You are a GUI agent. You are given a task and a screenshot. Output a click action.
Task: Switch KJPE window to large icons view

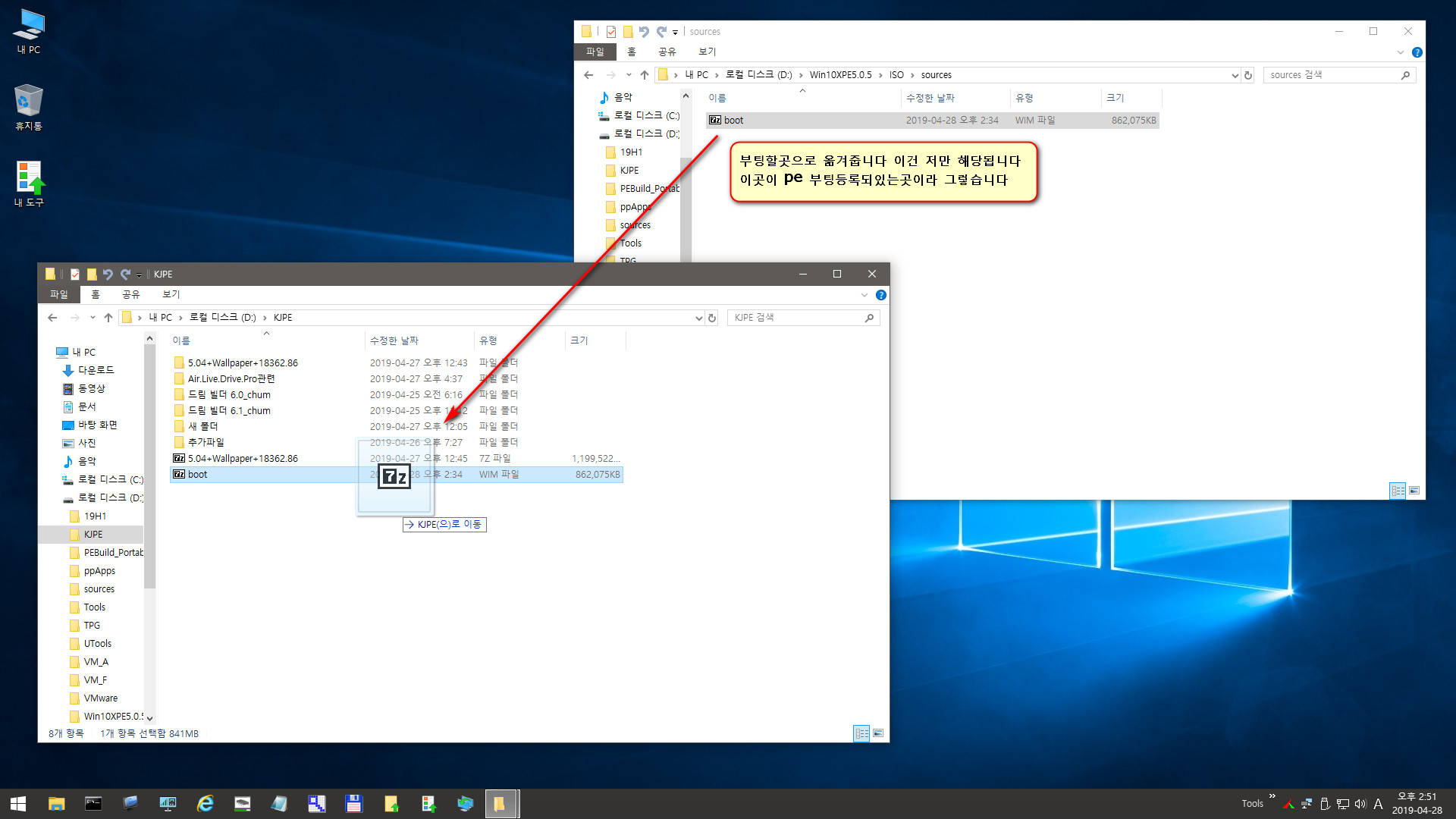click(878, 733)
